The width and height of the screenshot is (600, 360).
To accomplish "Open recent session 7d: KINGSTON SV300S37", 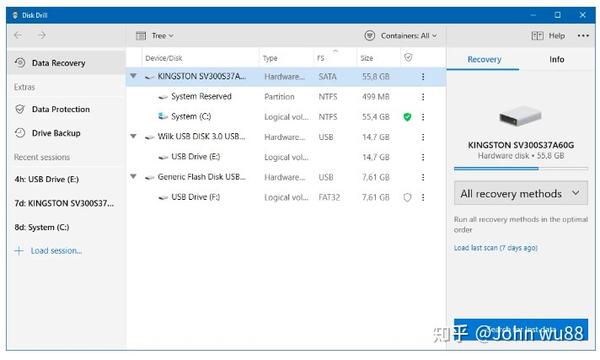I will tap(64, 203).
